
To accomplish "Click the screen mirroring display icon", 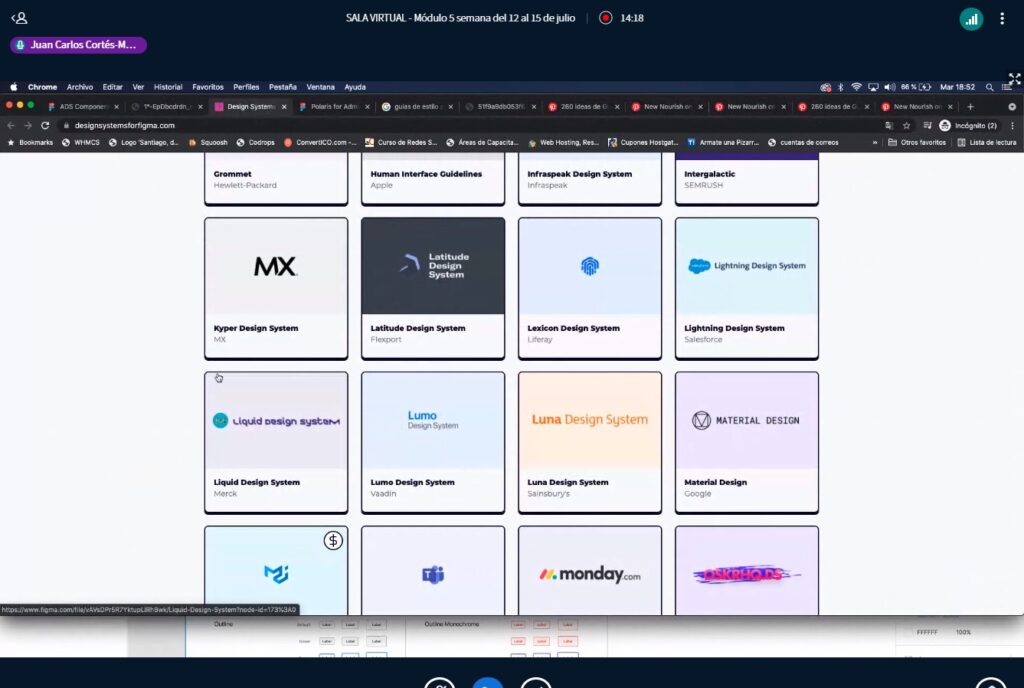I will tap(873, 87).
